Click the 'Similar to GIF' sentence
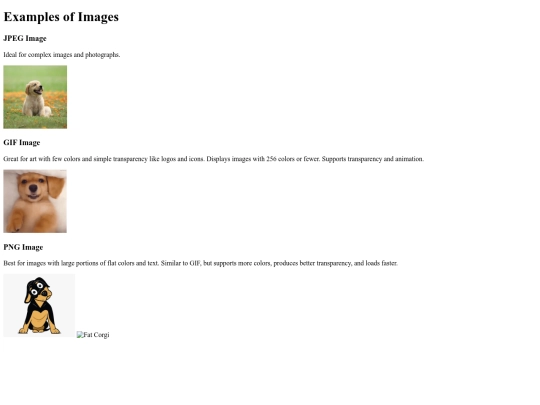This screenshot has height=405, width=540. (279, 263)
